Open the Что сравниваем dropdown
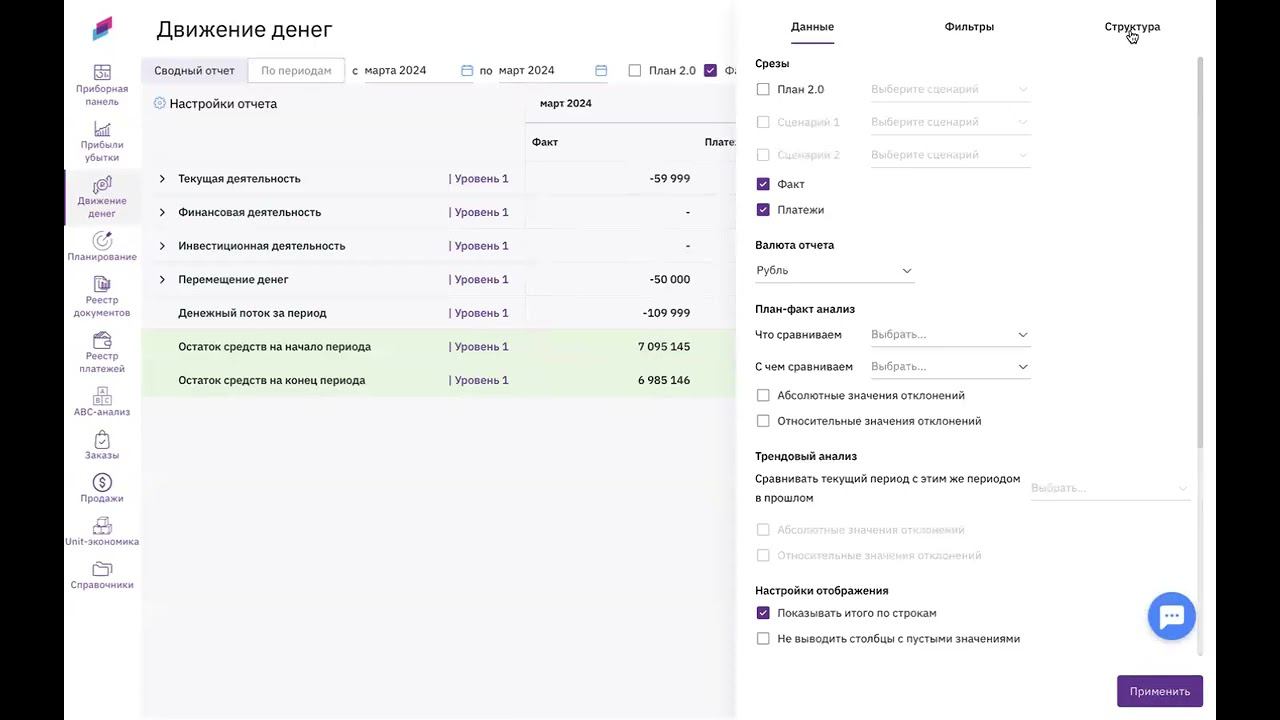 coord(948,335)
